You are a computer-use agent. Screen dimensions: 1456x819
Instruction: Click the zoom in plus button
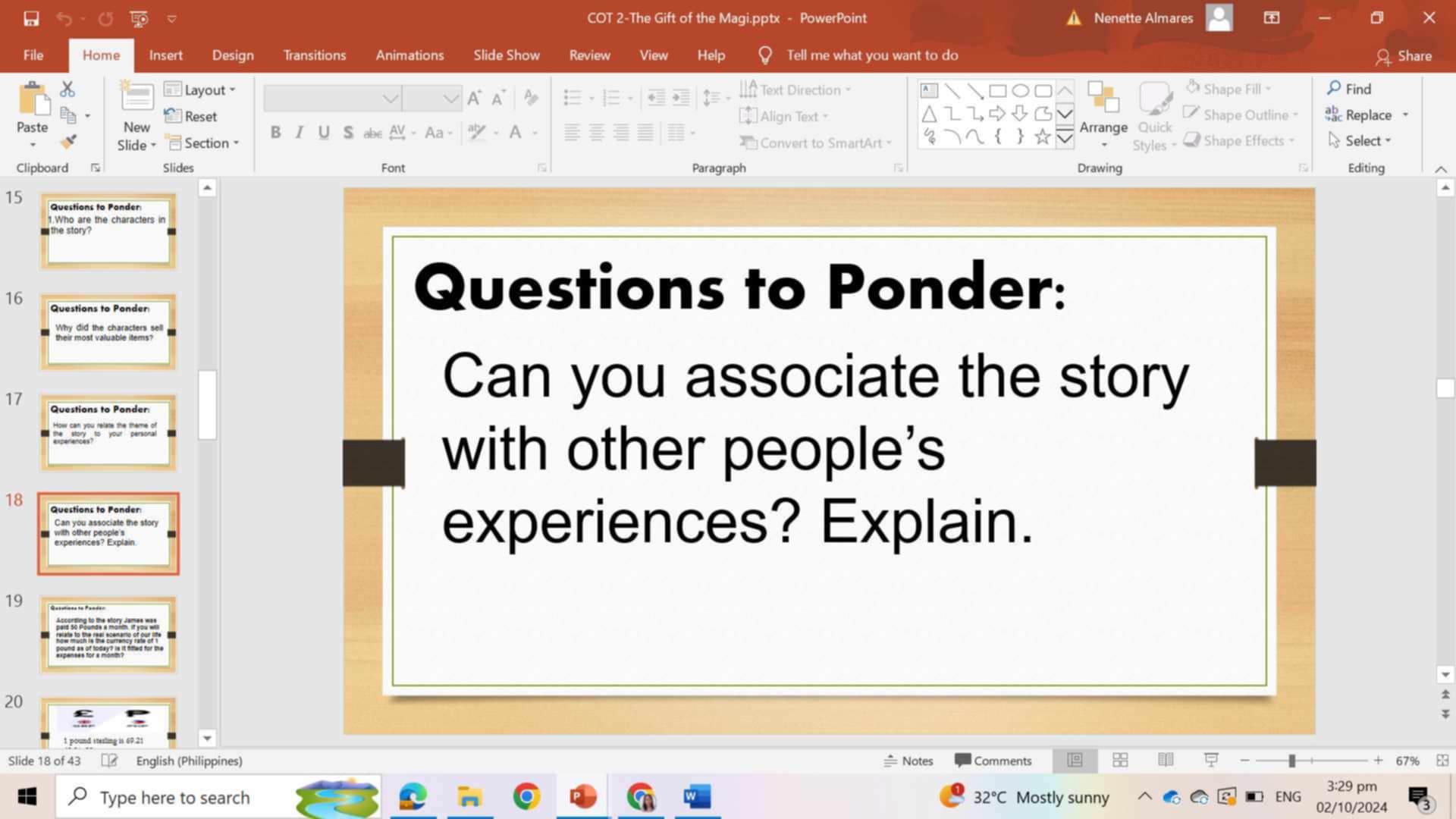tap(1378, 761)
